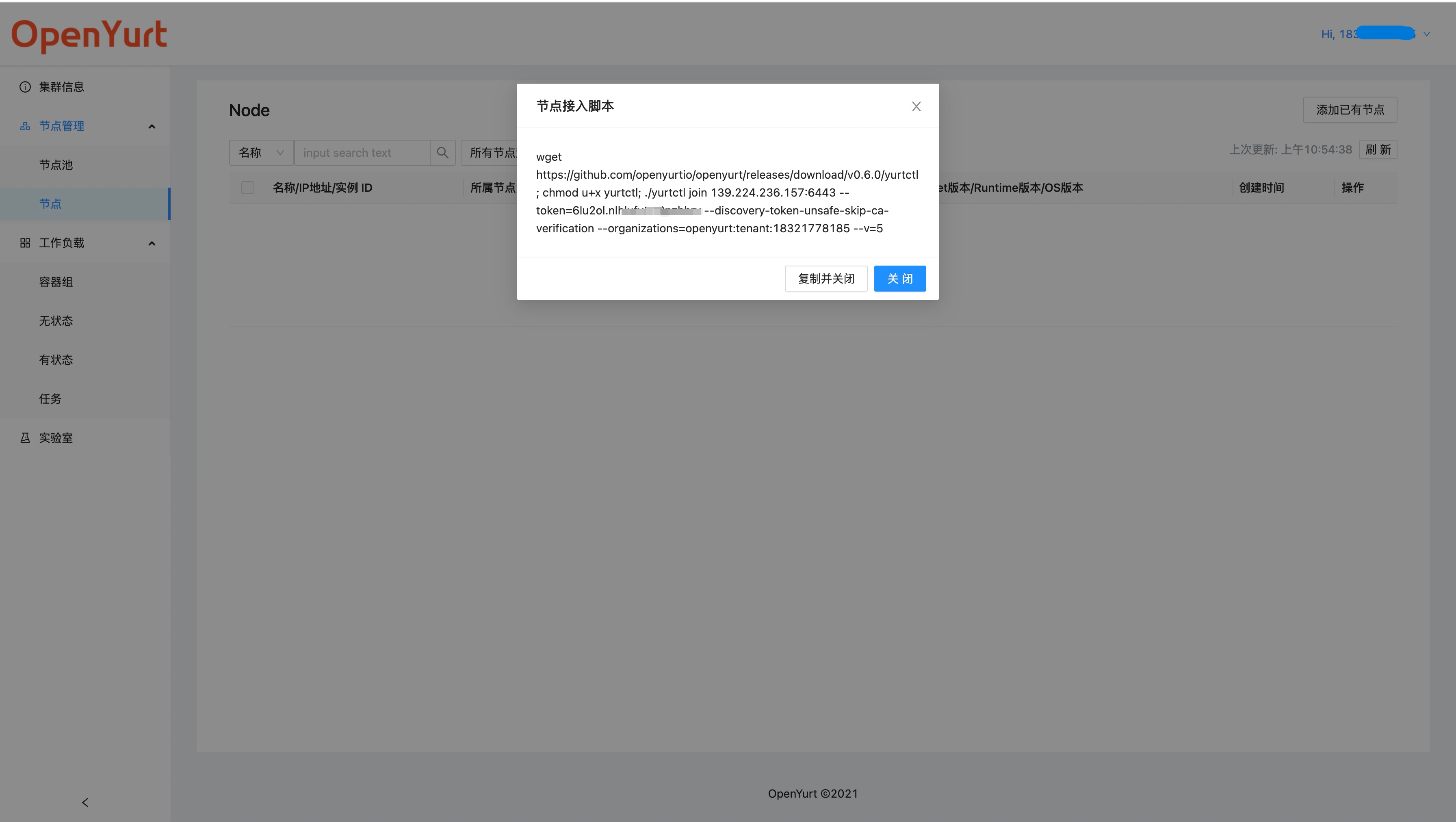Open the 所有节点 dropdown
Screen dimensions: 1456x822
click(x=490, y=153)
